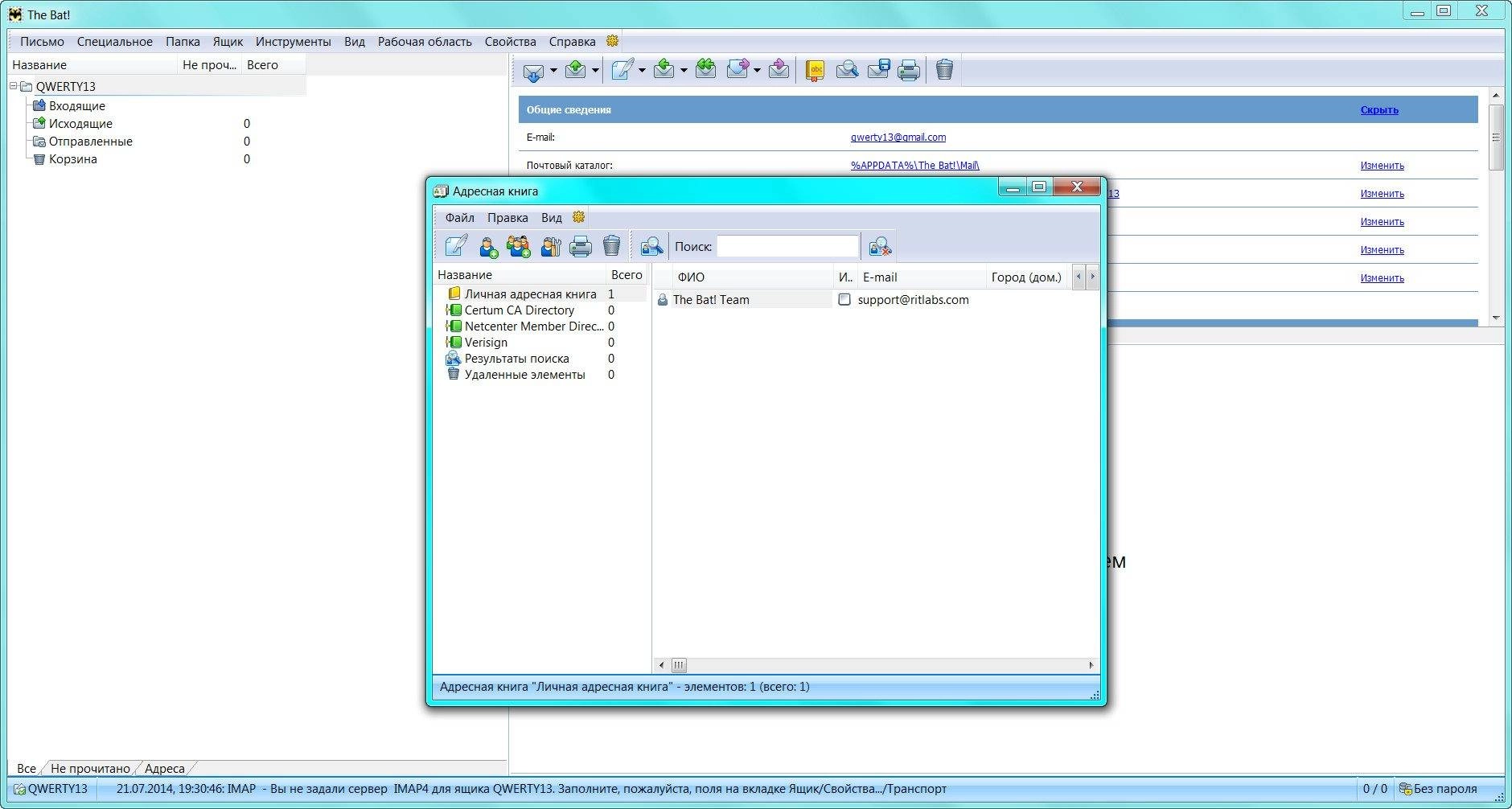Screen dimensions: 1512x809
Task: Open the Файл menu in address book
Action: point(460,218)
